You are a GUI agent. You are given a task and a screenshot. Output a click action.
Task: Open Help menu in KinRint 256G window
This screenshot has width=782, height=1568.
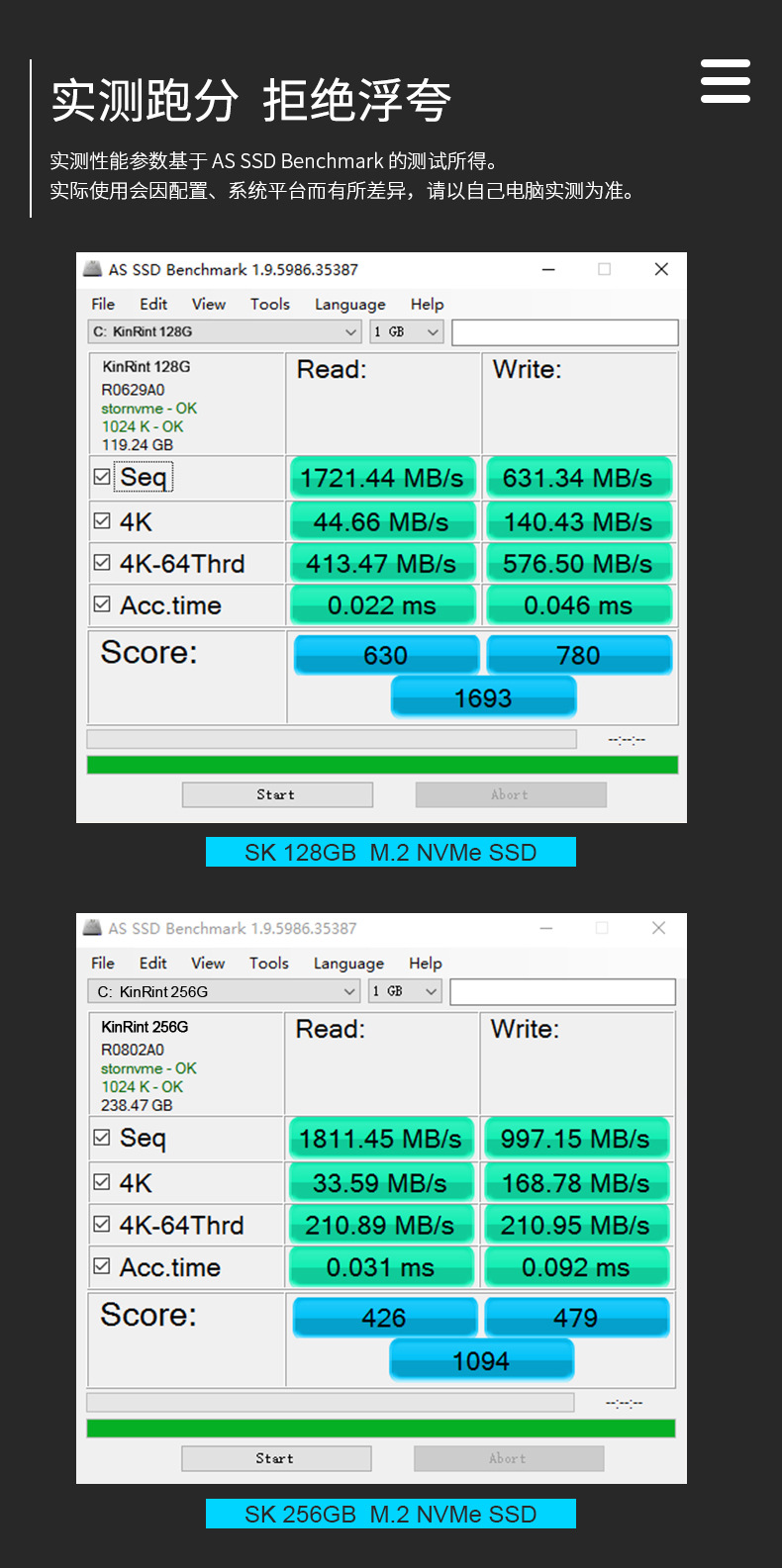click(426, 964)
